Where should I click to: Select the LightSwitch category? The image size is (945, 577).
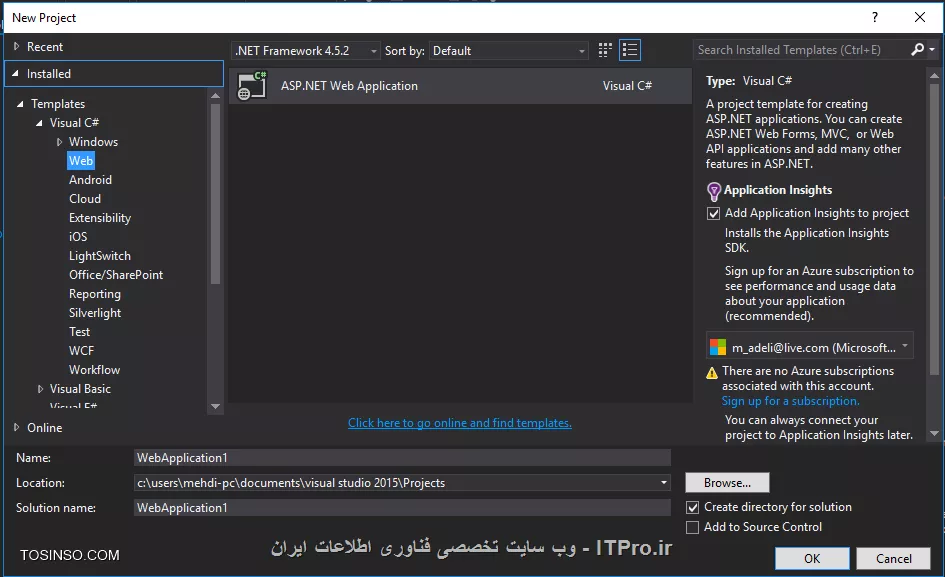tap(99, 256)
